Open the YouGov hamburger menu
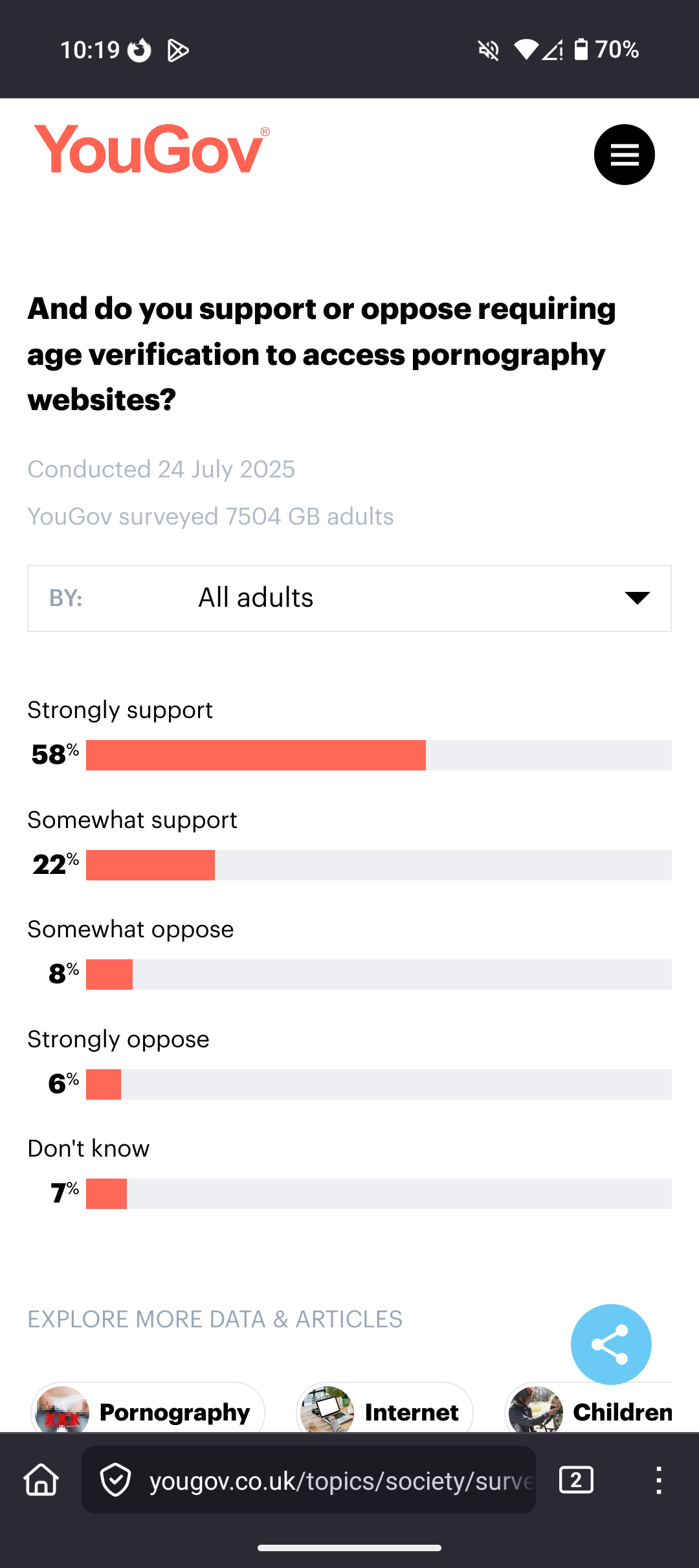Image resolution: width=699 pixels, height=1568 pixels. [624, 155]
